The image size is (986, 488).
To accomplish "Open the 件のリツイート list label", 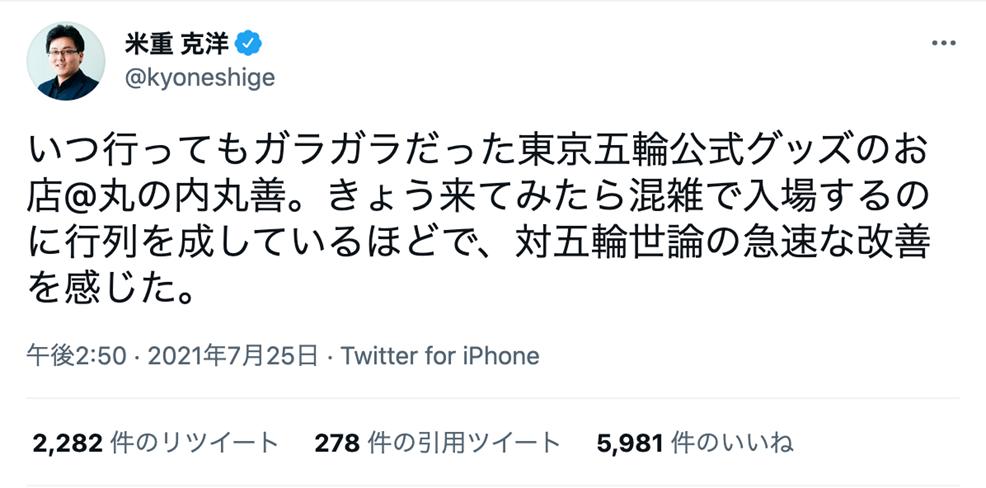I will click(192, 442).
